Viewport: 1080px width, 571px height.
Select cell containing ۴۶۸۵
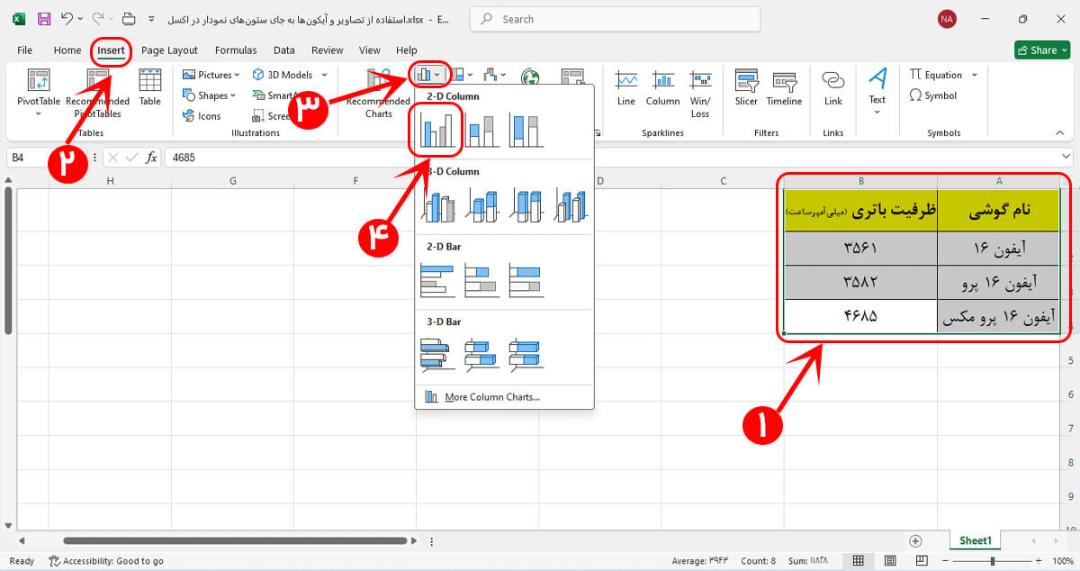coord(860,316)
